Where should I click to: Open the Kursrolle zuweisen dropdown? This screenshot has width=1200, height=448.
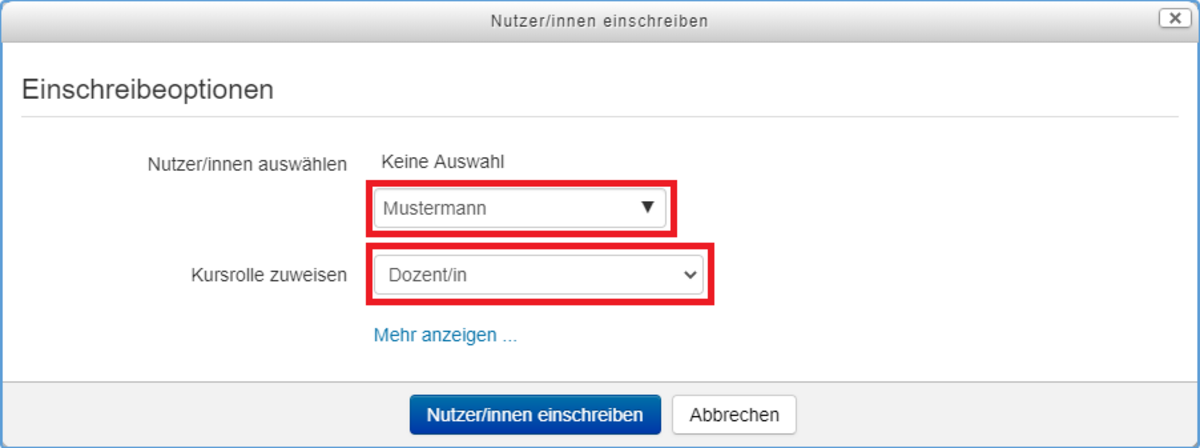[x=538, y=275]
